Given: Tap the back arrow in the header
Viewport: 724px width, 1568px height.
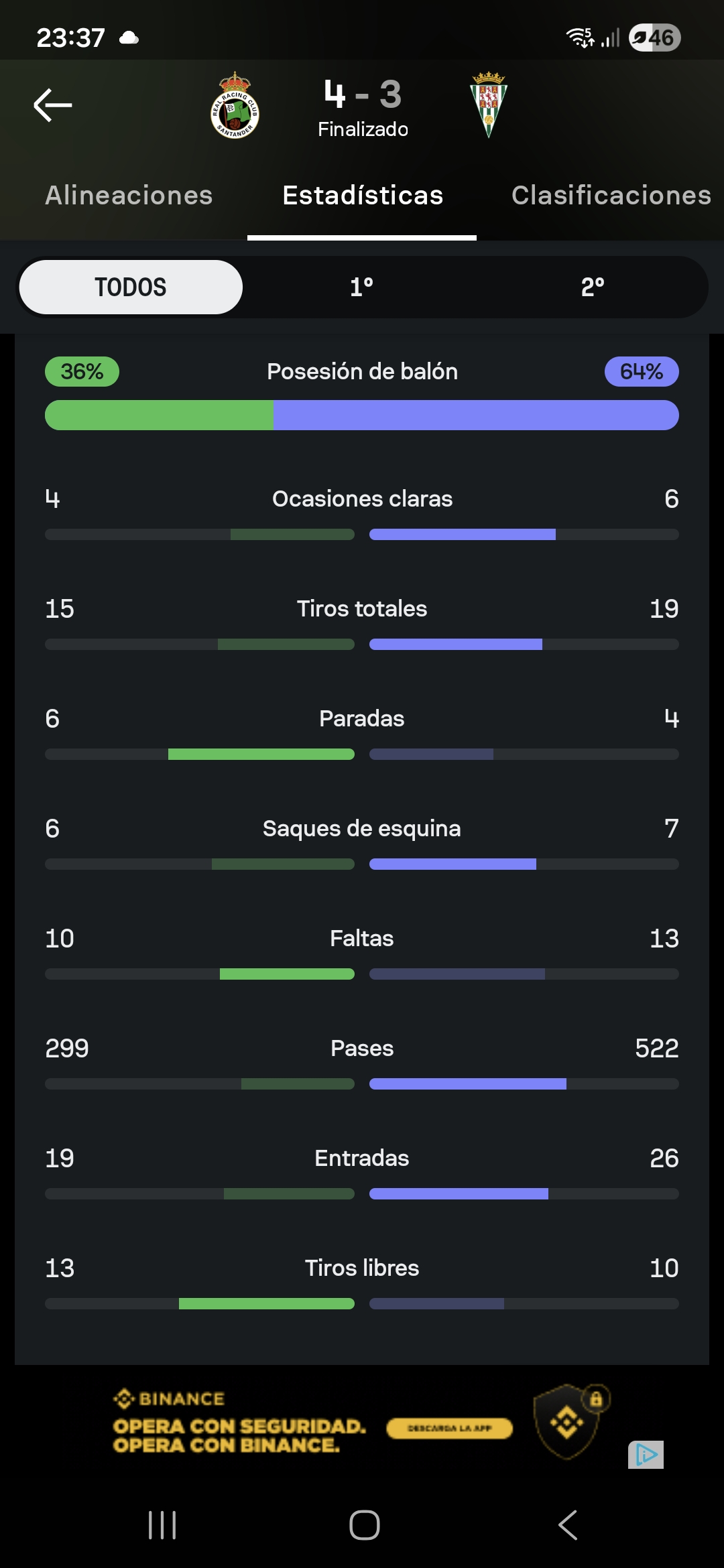Looking at the screenshot, I should point(53,105).
